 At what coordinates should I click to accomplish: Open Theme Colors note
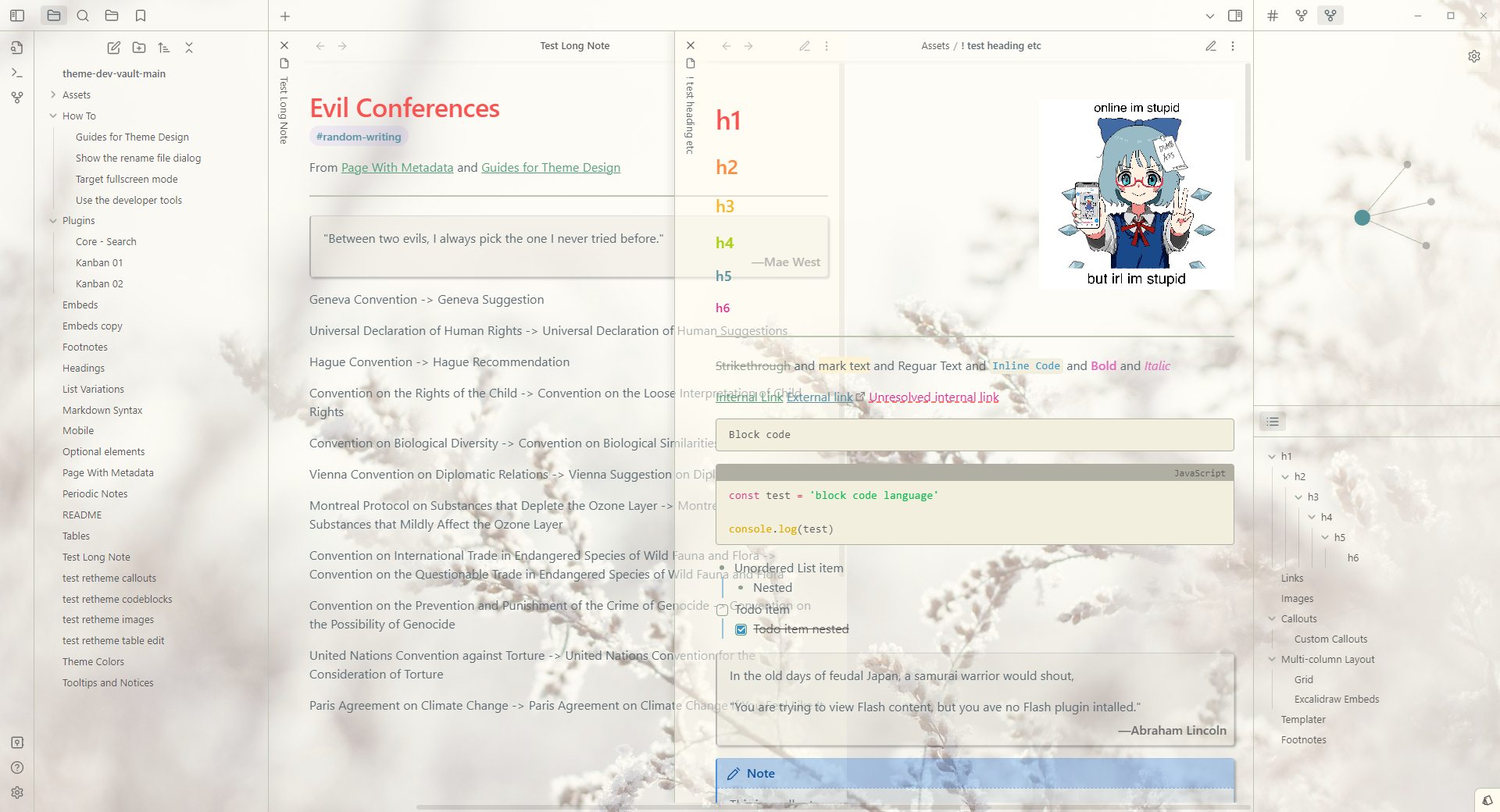point(93,662)
